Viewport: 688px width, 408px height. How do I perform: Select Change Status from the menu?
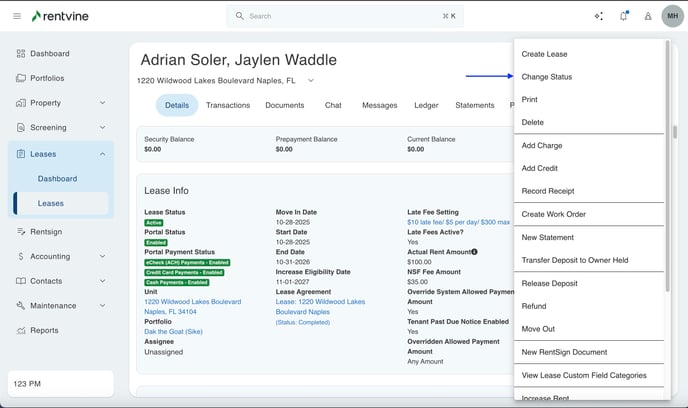pos(547,77)
